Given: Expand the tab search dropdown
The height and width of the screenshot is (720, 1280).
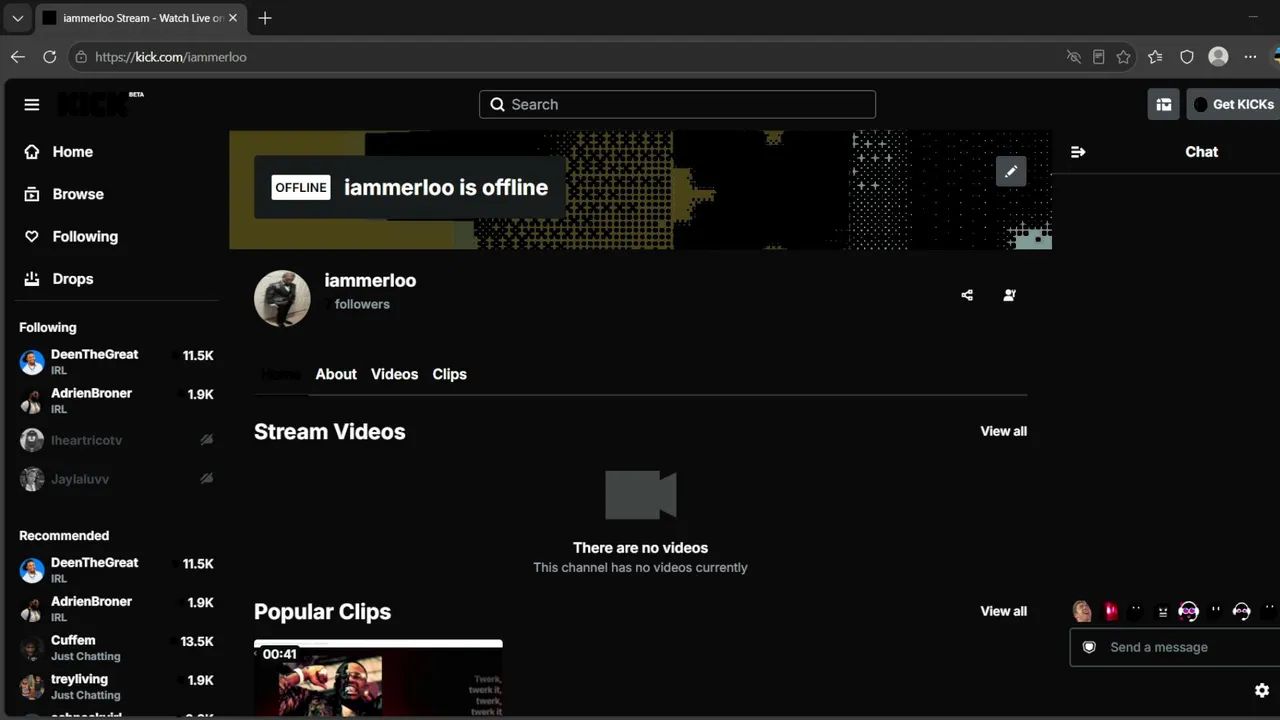Looking at the screenshot, I should (17, 18).
